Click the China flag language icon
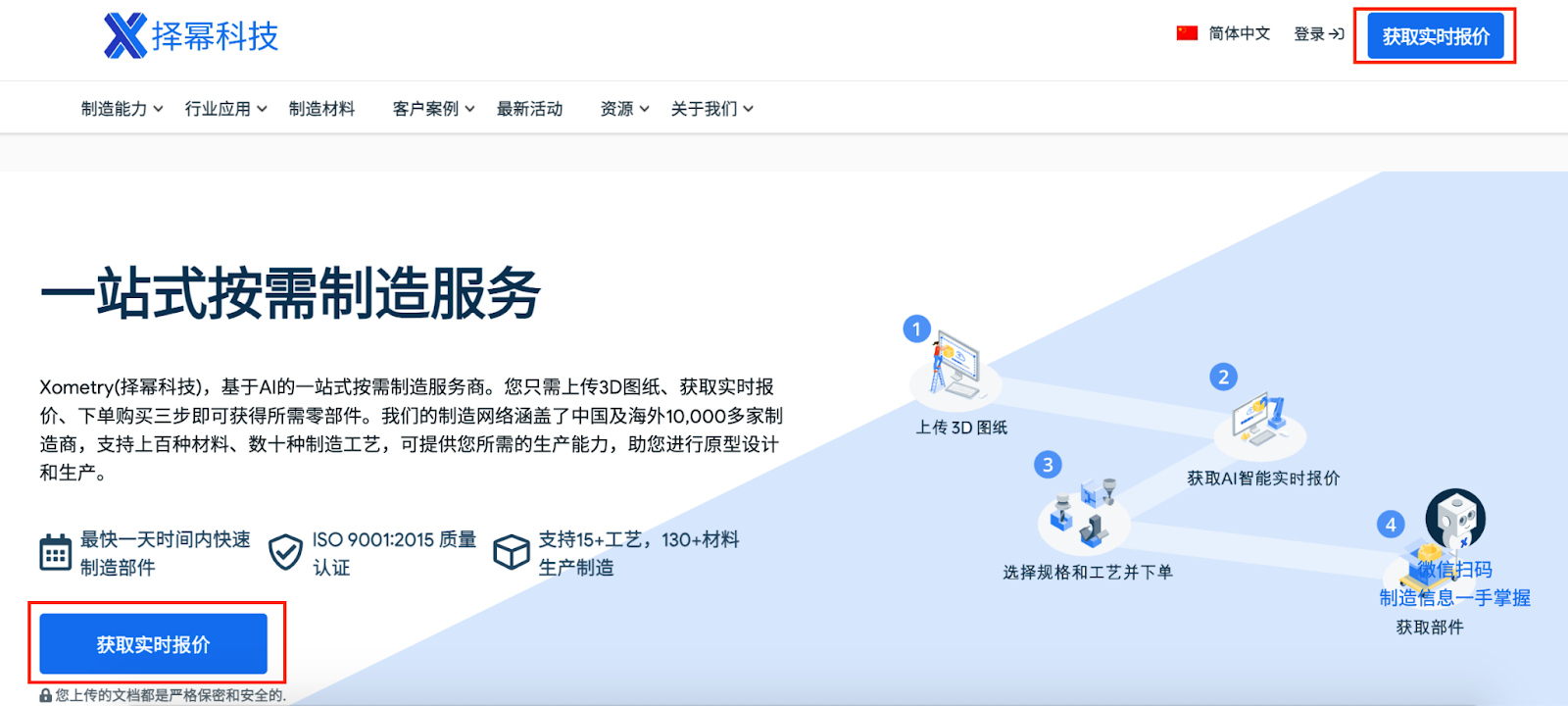Screen dimensions: 1568x706 click(1187, 33)
